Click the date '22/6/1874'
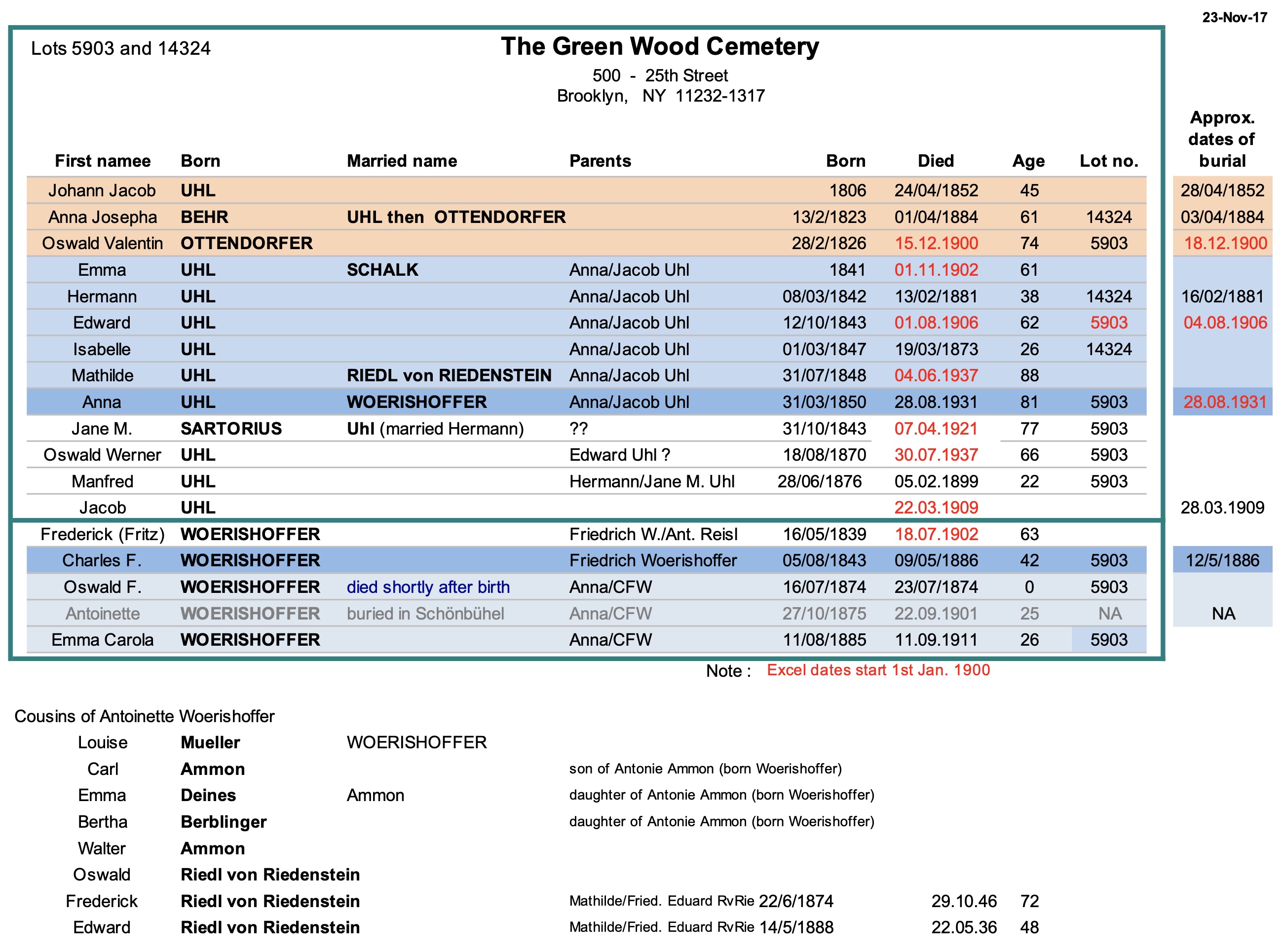This screenshot has width=1281, height=952. (796, 901)
